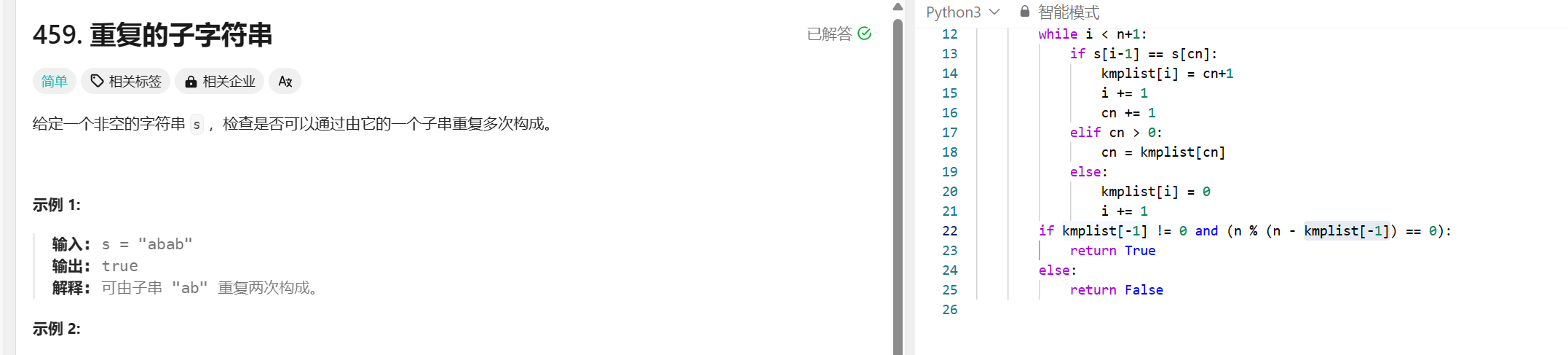The image size is (1568, 355).
Task: Select the 简单 difficulty tag
Action: tap(55, 81)
